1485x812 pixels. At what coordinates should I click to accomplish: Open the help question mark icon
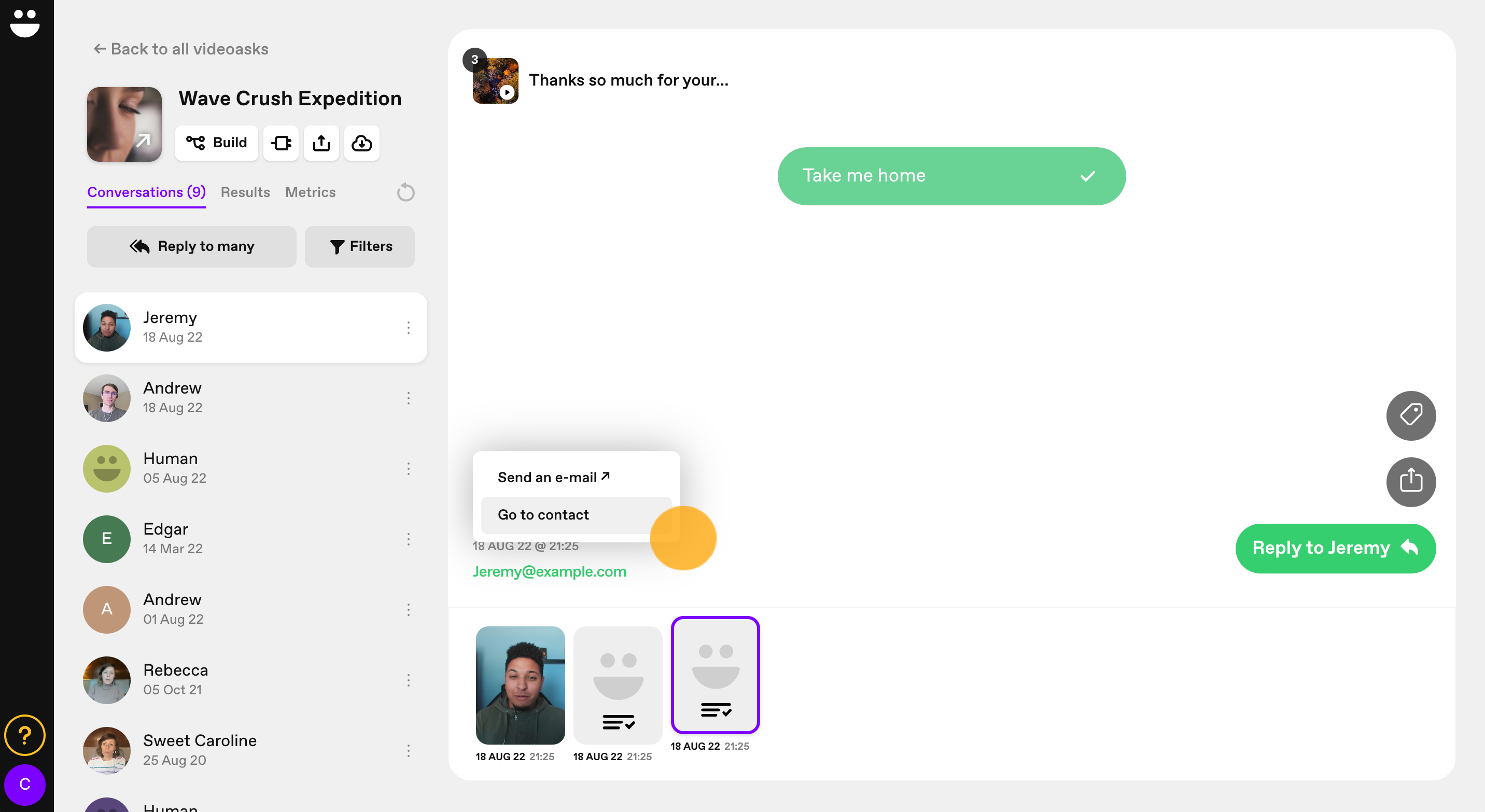25,735
